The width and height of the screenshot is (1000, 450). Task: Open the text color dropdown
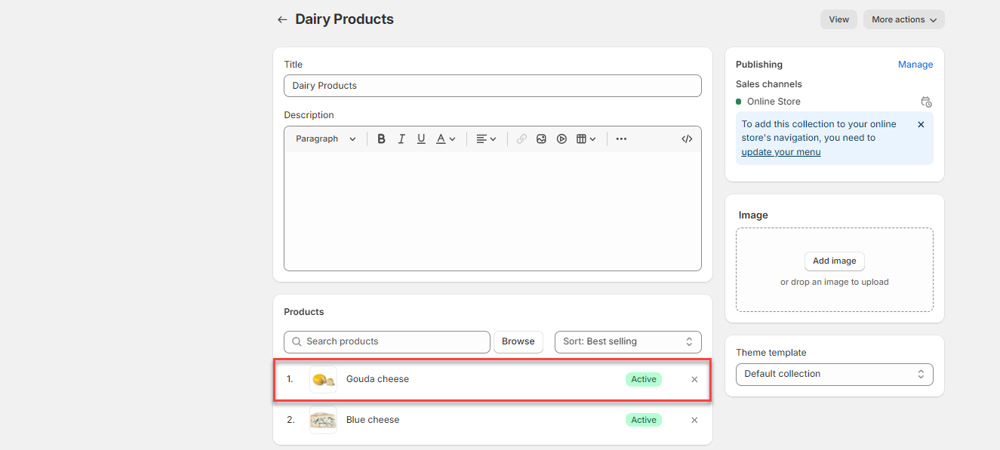coord(446,139)
